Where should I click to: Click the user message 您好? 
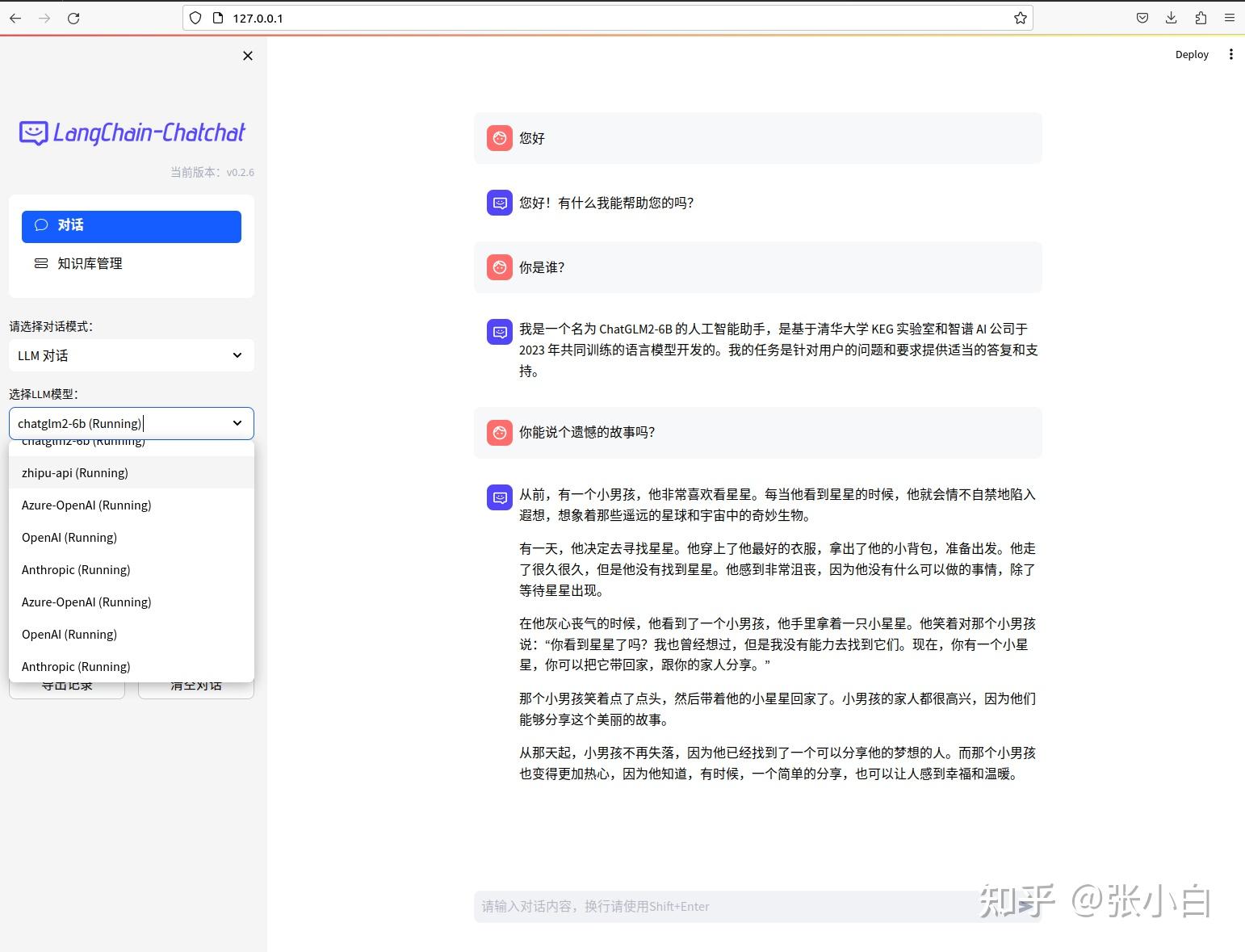532,138
